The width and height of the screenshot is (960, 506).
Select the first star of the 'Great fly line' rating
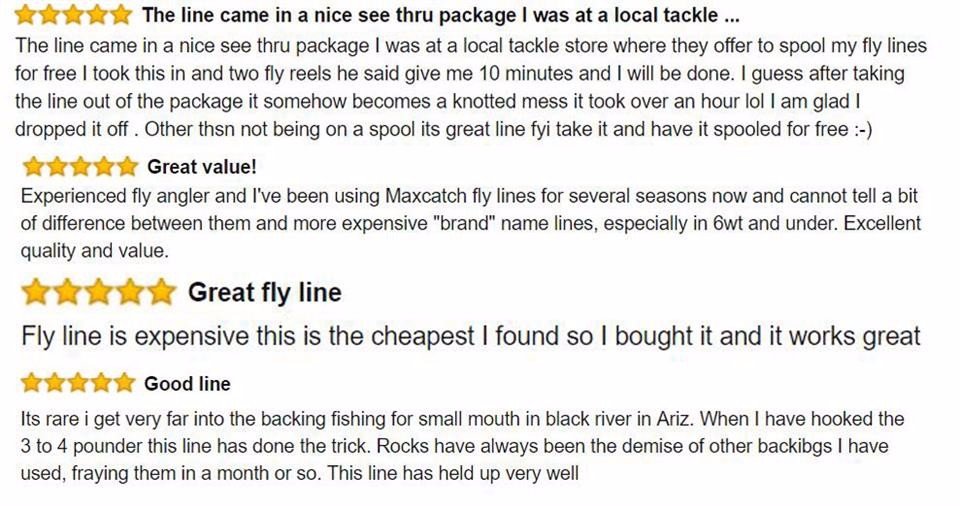tap(37, 293)
